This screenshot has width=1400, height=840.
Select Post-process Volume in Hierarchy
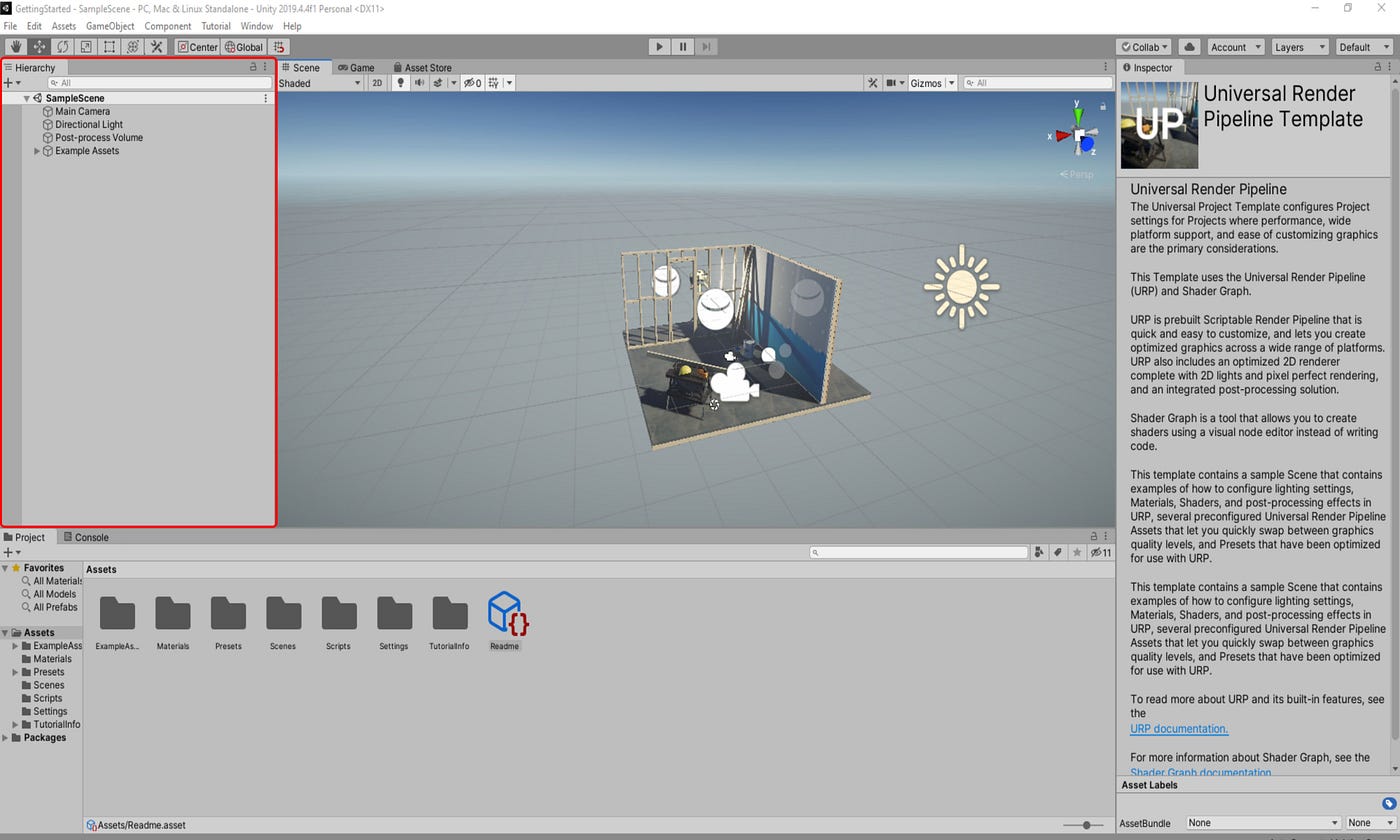click(x=99, y=138)
